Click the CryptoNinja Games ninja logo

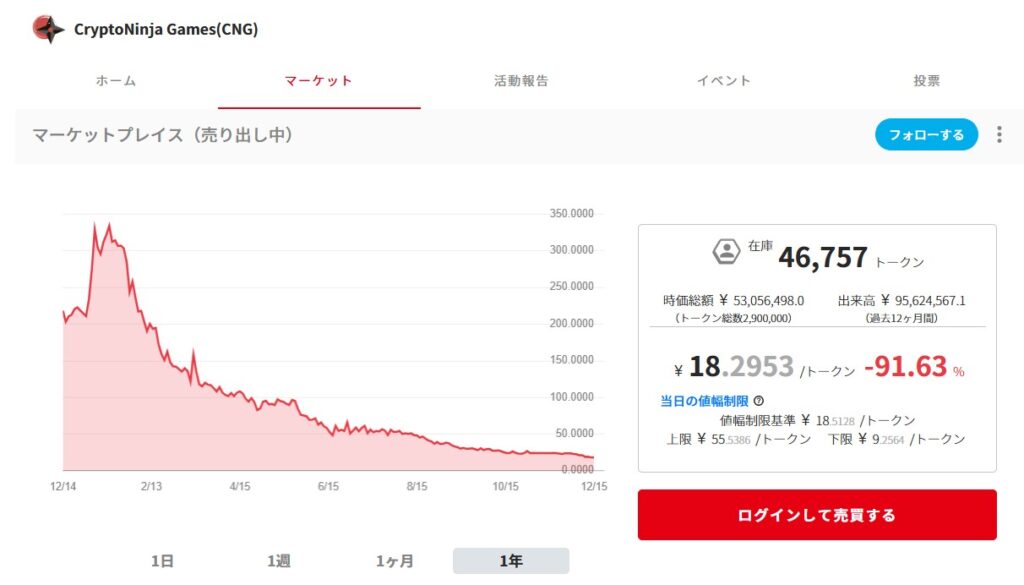(x=48, y=29)
